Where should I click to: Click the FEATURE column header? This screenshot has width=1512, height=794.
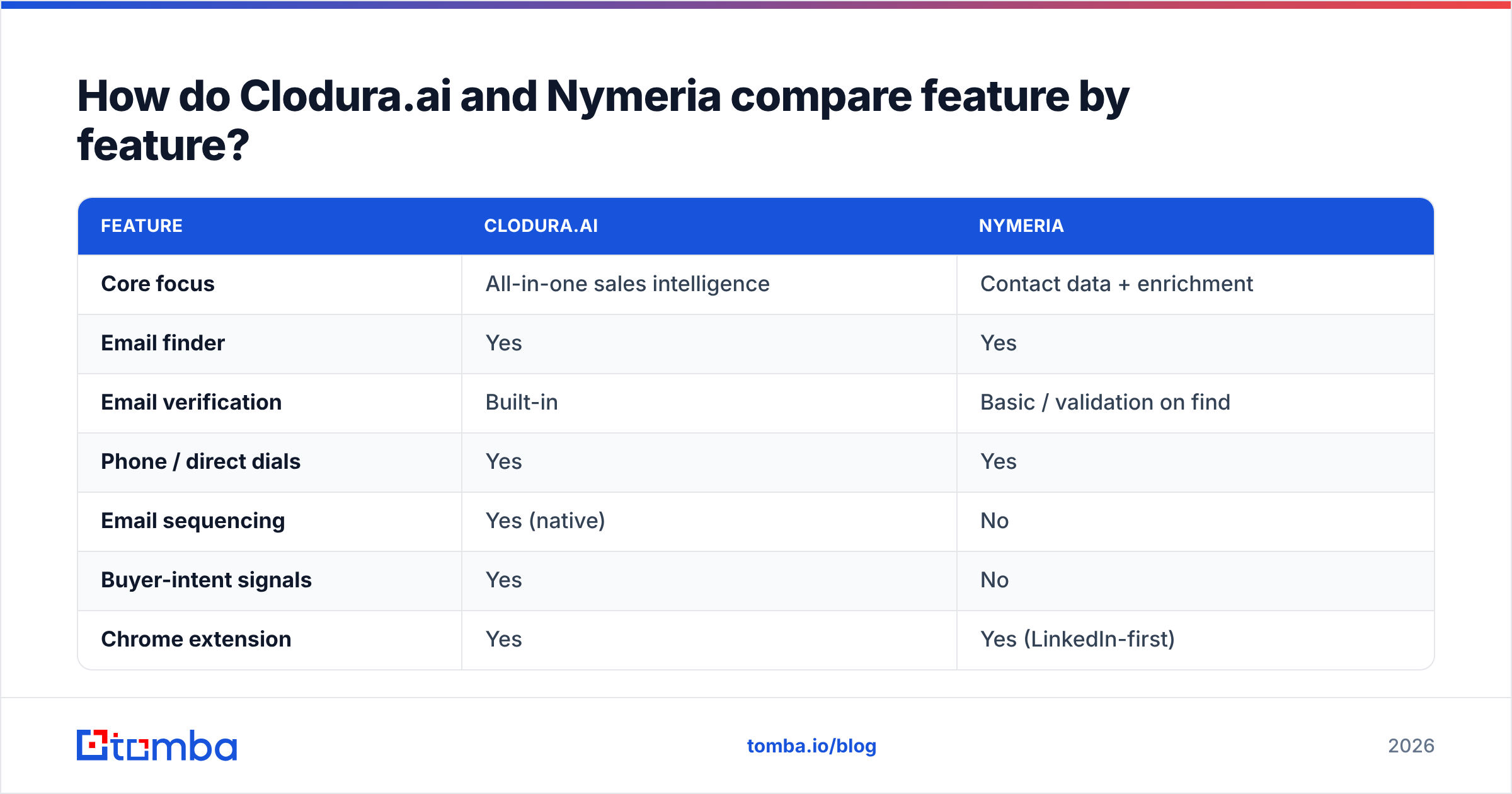point(142,226)
